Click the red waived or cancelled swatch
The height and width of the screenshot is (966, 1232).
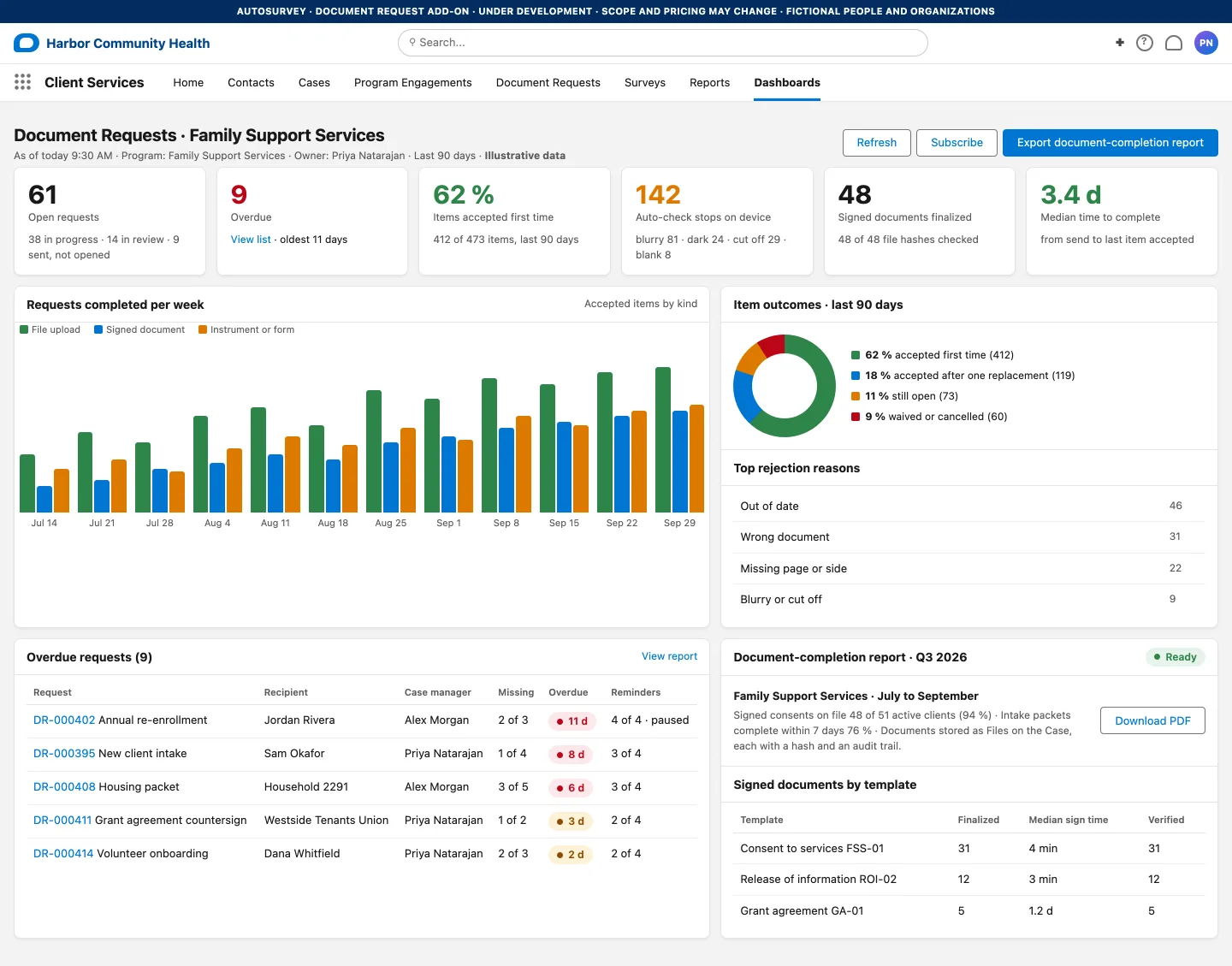tap(856, 417)
